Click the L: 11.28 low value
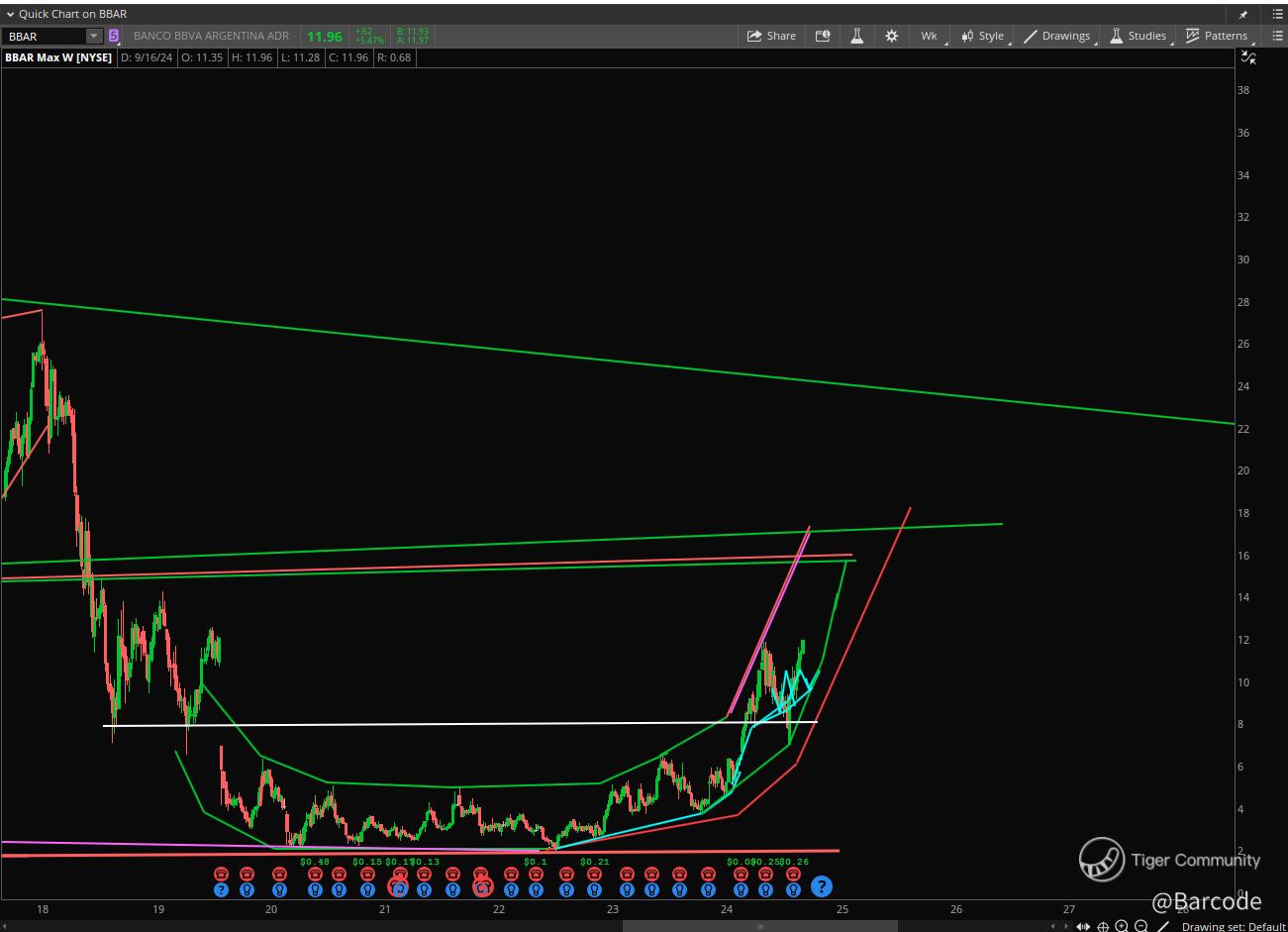The width and height of the screenshot is (1288, 932). click(x=299, y=57)
